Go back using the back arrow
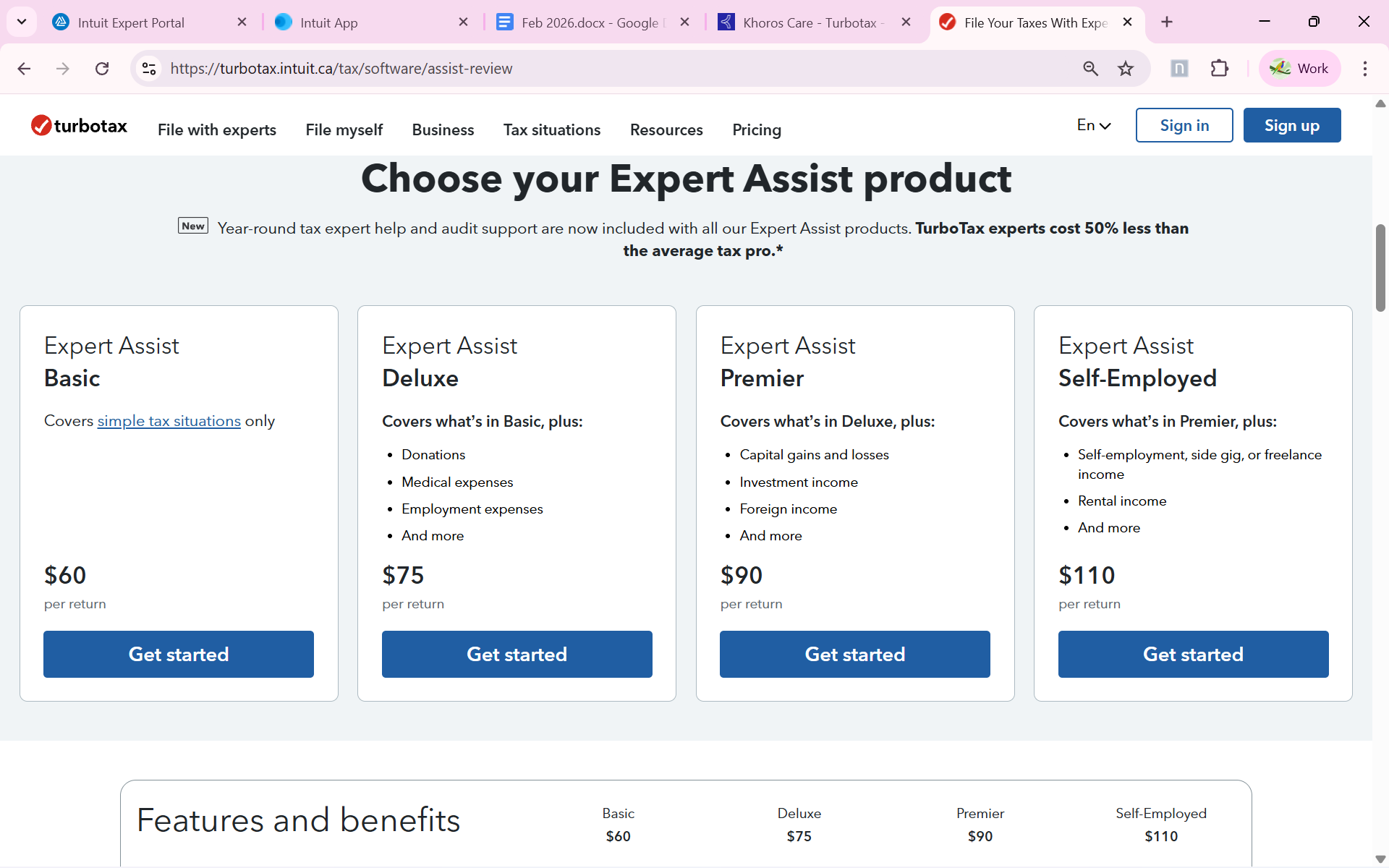Viewport: 1389px width, 868px height. click(24, 69)
